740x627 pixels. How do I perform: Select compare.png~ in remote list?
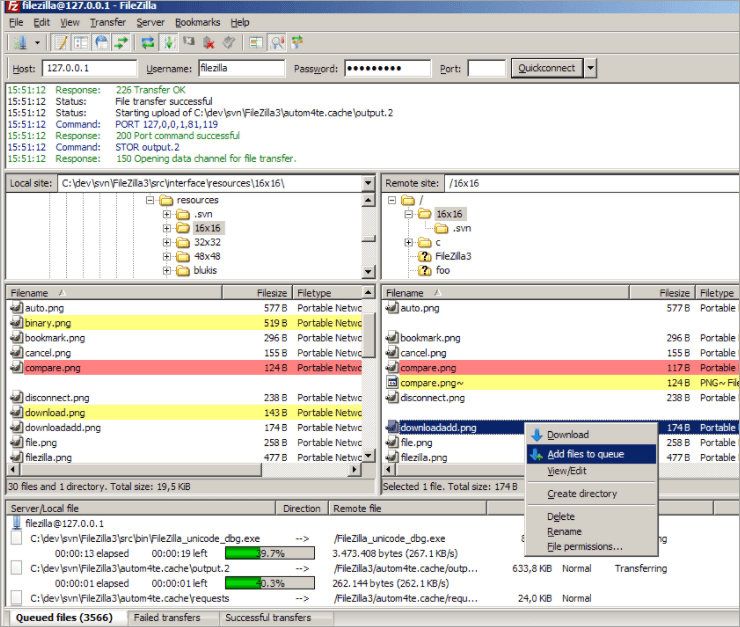561,383
